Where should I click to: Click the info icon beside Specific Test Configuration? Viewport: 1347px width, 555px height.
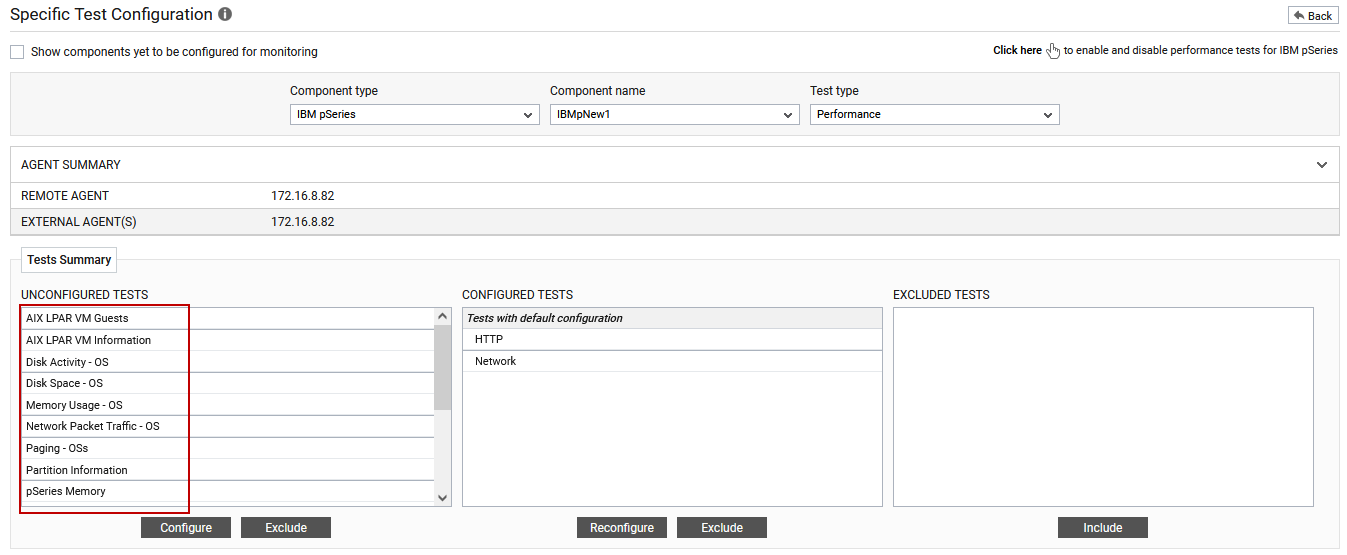[x=225, y=15]
